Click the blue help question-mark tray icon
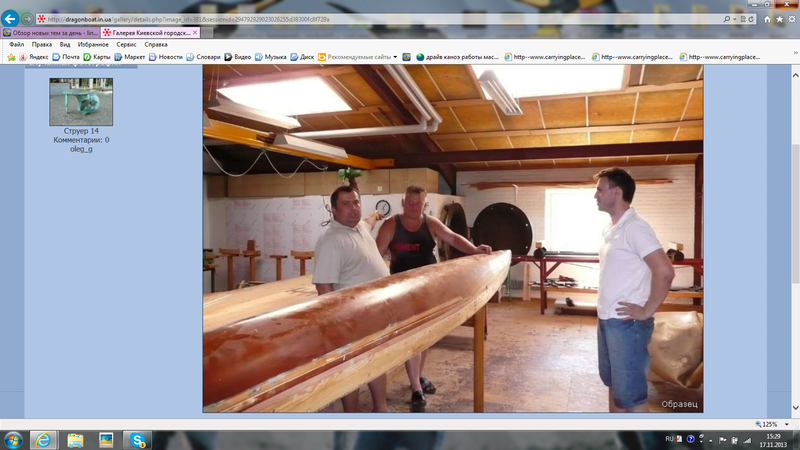Screen dimensions: 800x450 click(x=690, y=439)
